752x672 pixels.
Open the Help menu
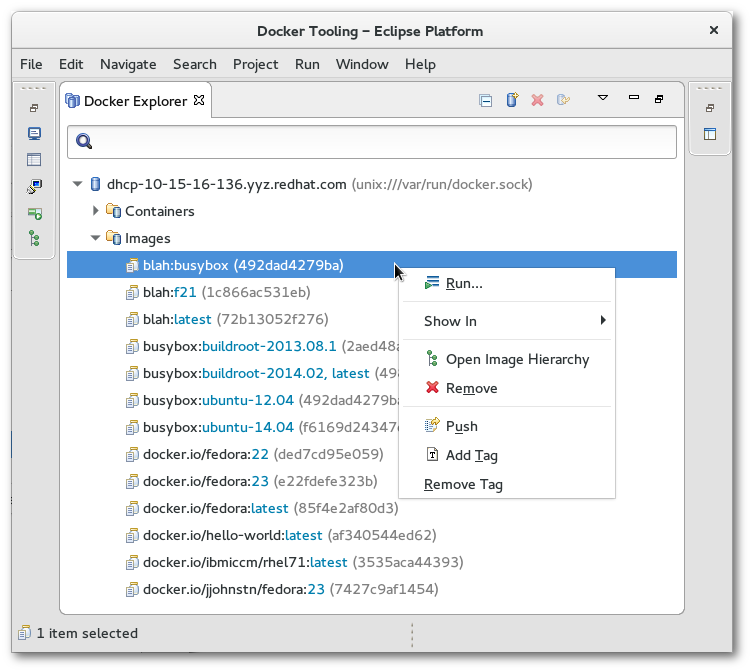(420, 64)
